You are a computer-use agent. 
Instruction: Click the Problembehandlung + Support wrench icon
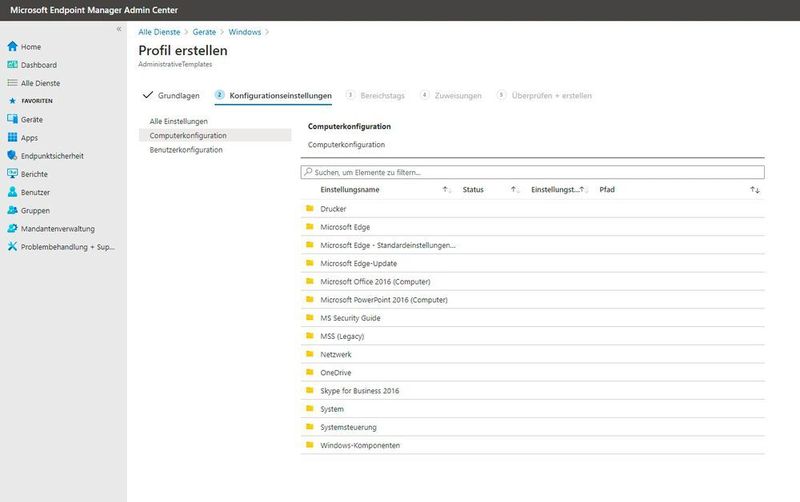point(12,246)
